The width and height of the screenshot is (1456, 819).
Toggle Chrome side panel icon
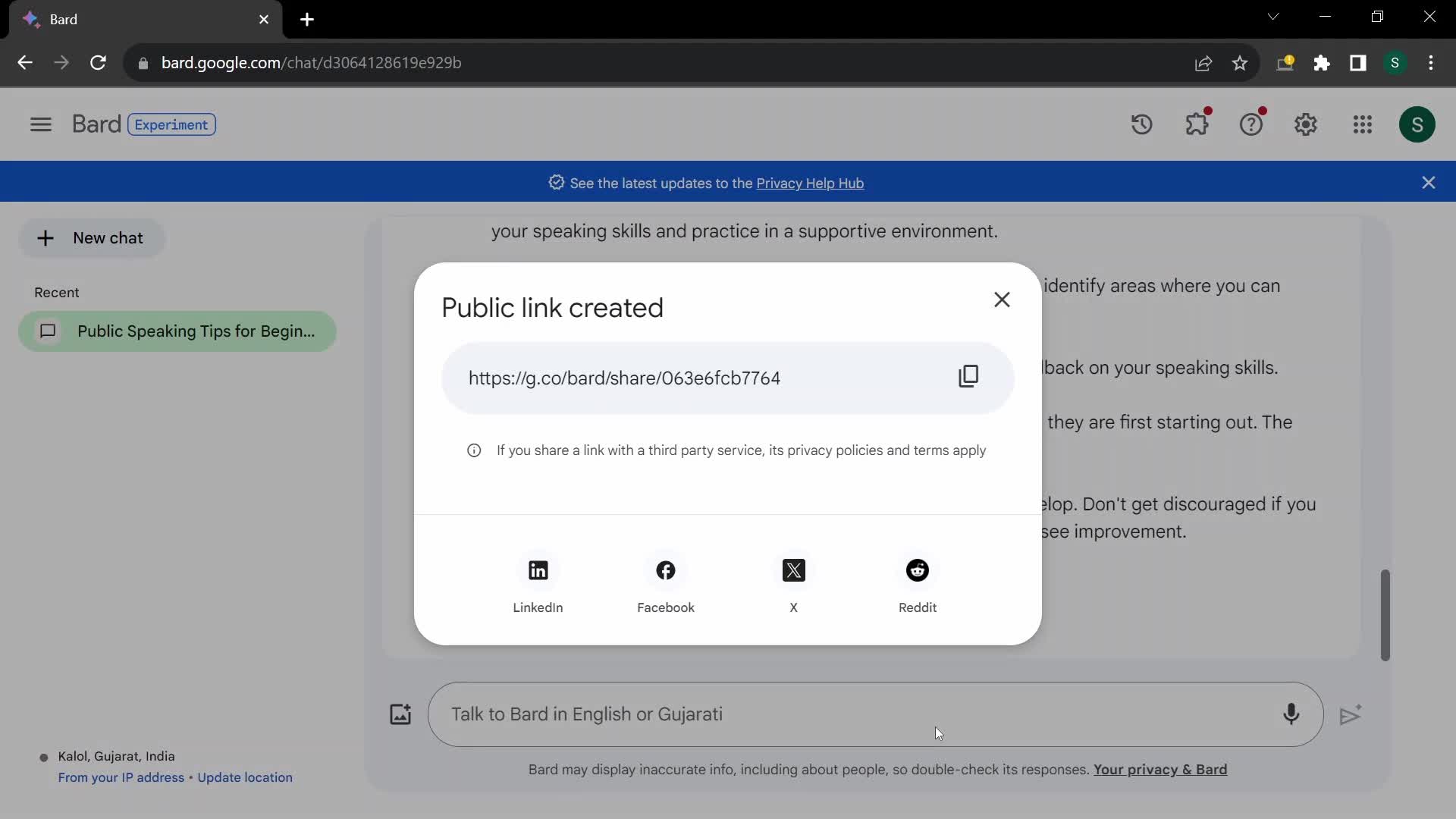pos(1358,63)
